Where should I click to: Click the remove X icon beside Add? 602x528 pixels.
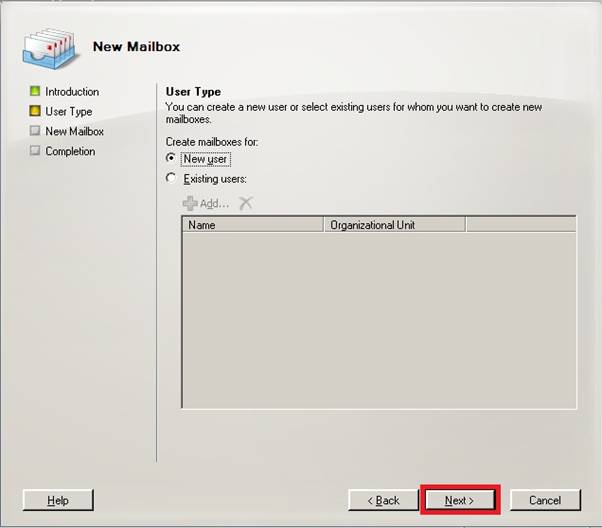click(246, 203)
